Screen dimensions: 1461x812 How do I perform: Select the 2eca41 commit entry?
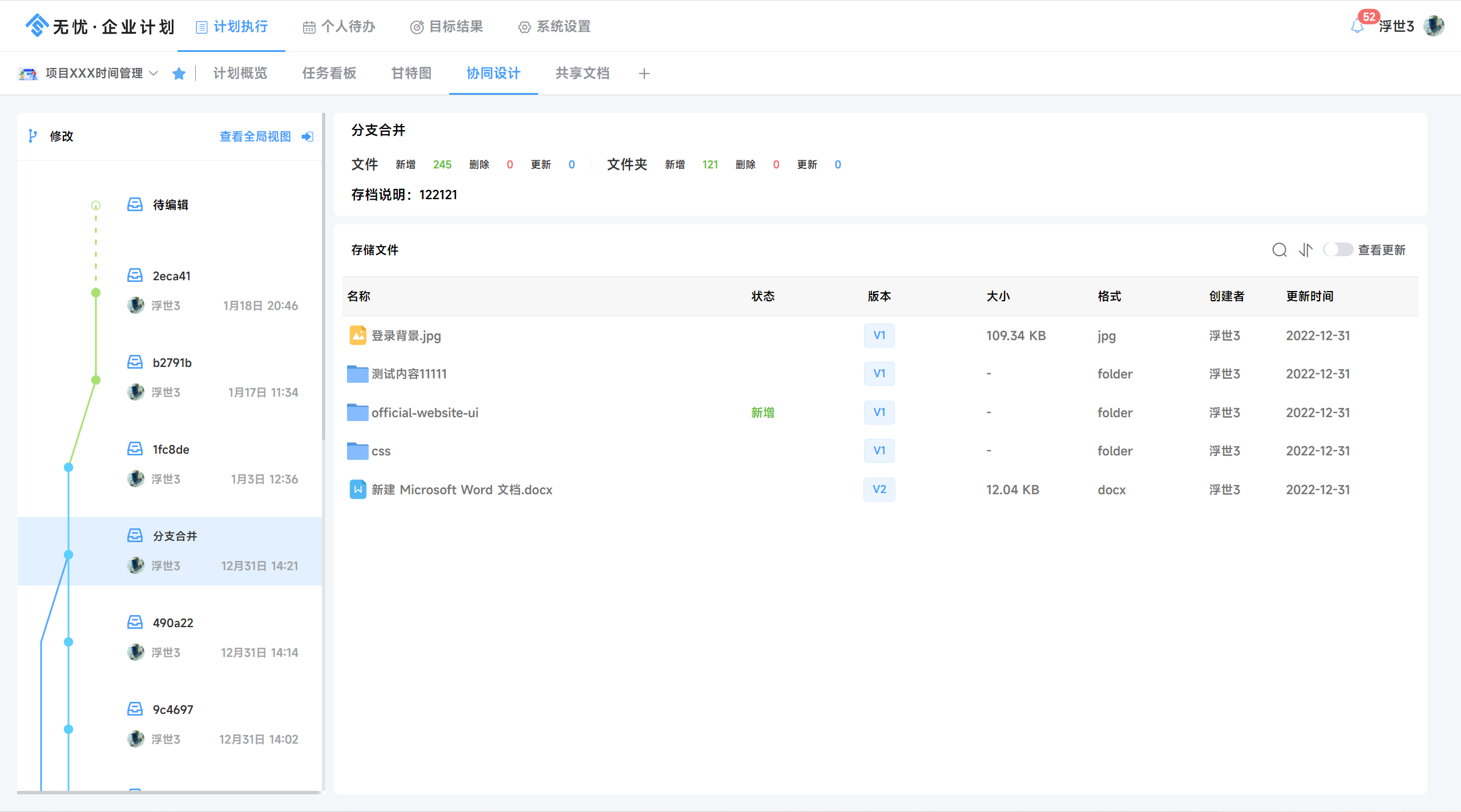pos(172,276)
